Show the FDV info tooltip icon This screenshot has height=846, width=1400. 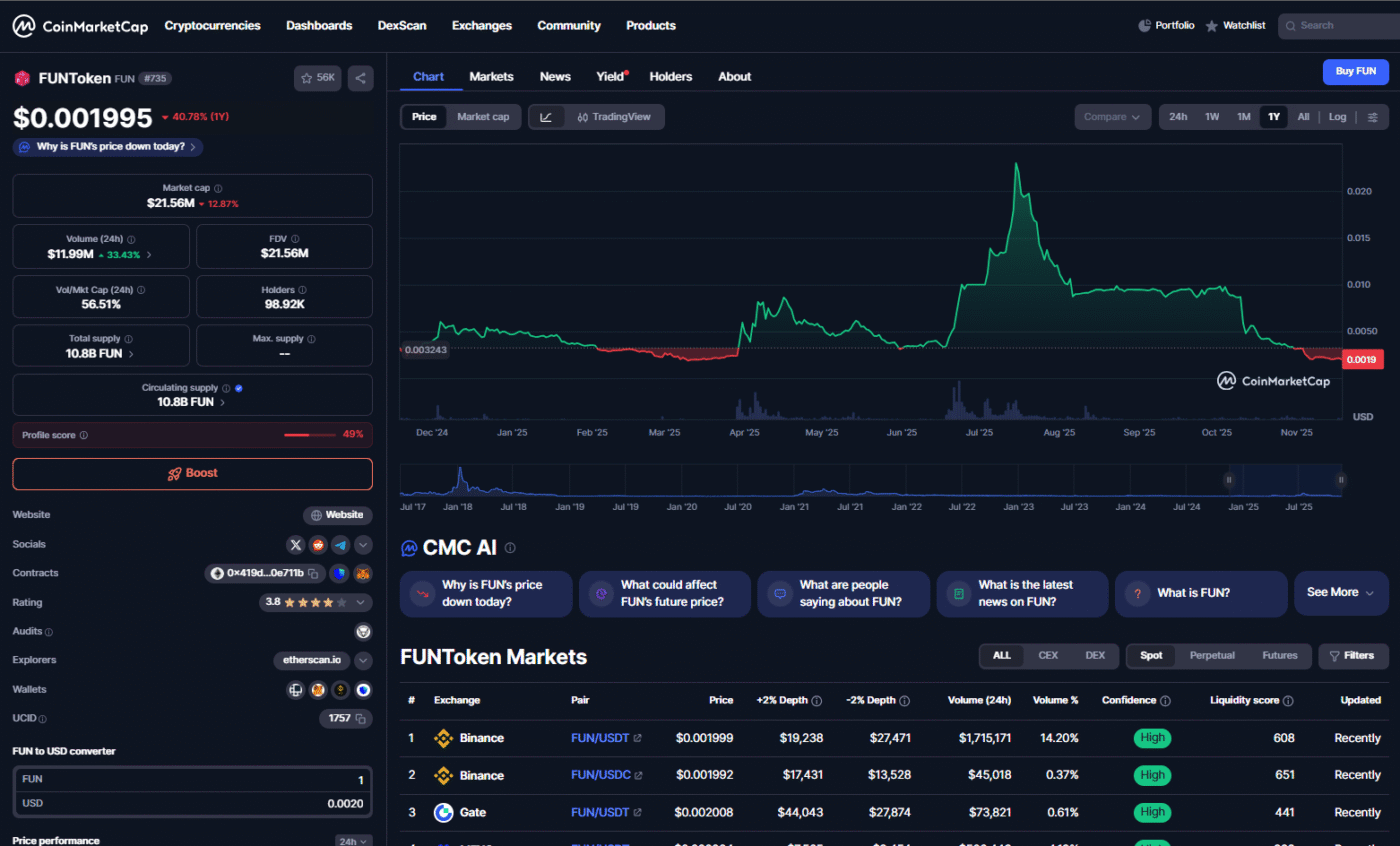(297, 239)
